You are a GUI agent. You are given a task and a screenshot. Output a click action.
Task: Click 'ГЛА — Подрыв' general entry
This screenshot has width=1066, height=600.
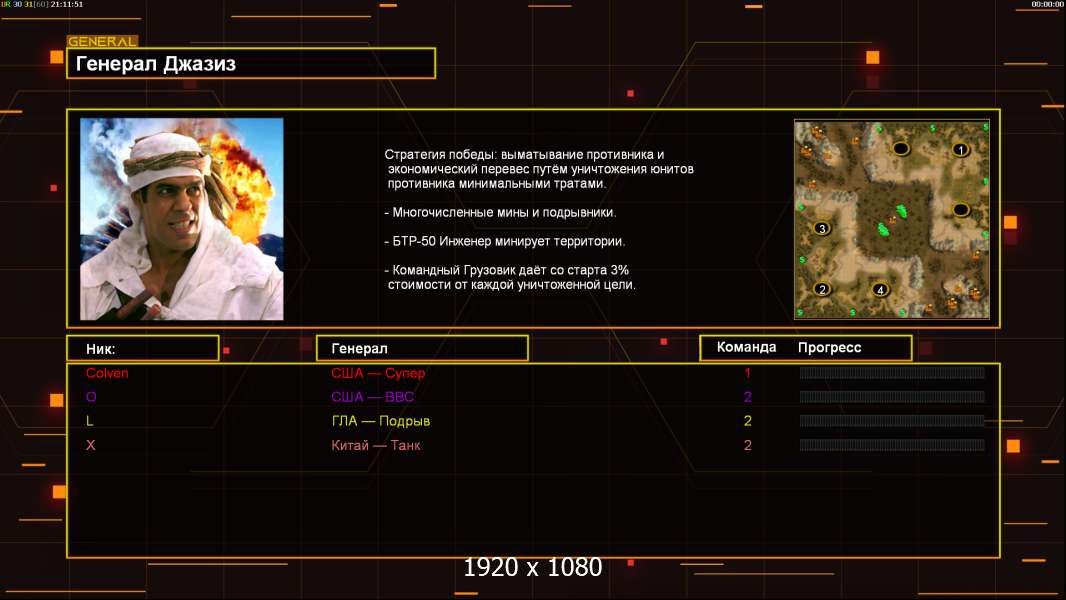[381, 421]
